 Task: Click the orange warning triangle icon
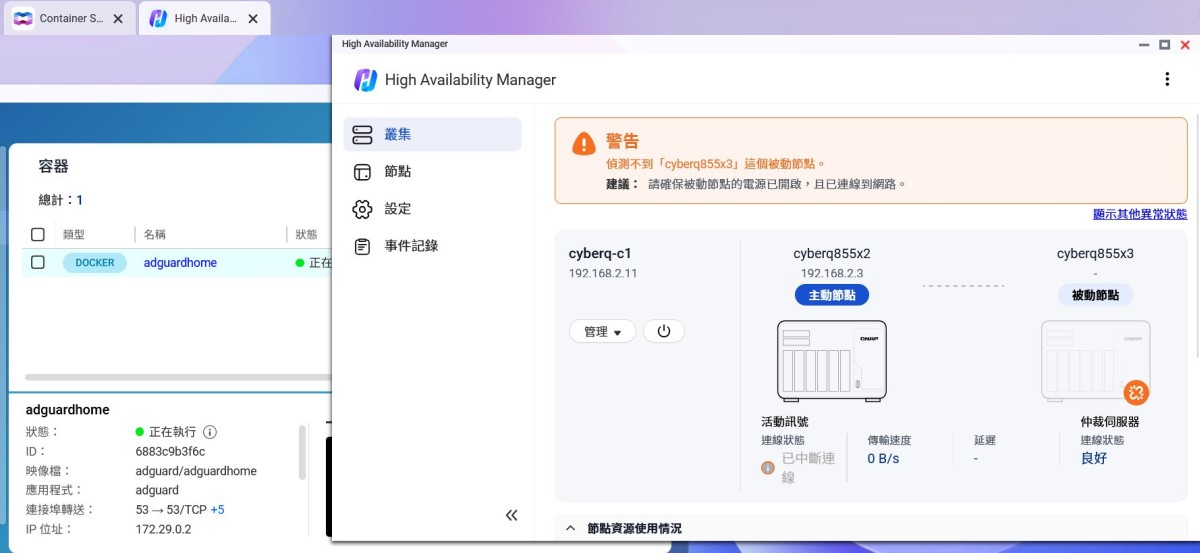pyautogui.click(x=584, y=144)
